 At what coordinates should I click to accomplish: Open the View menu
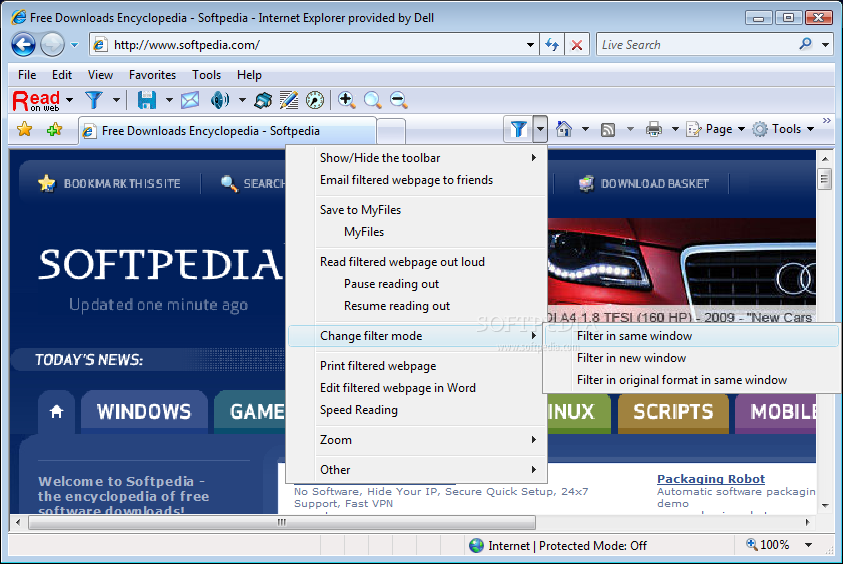click(100, 75)
